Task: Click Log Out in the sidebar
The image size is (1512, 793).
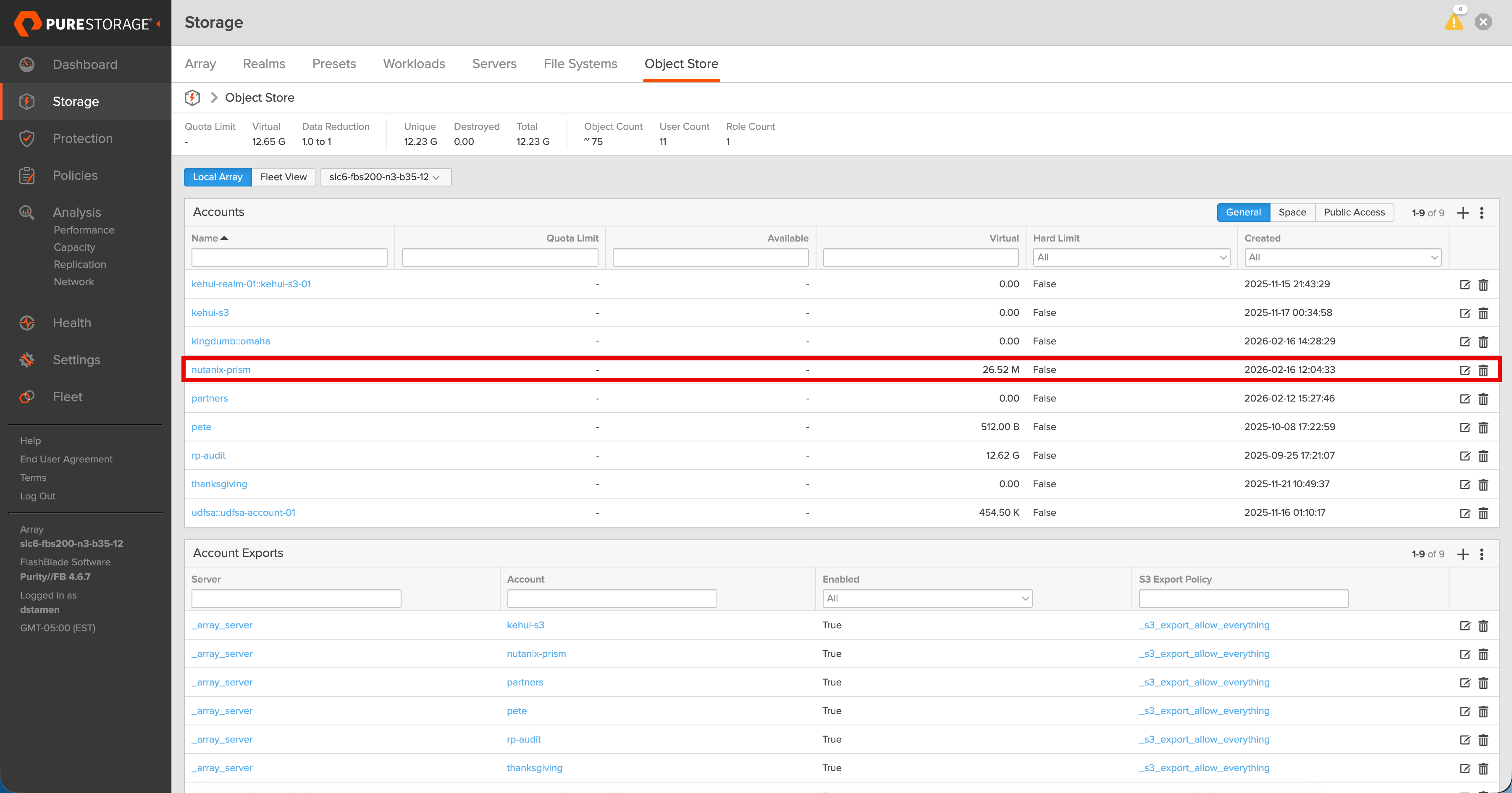Action: [37, 496]
